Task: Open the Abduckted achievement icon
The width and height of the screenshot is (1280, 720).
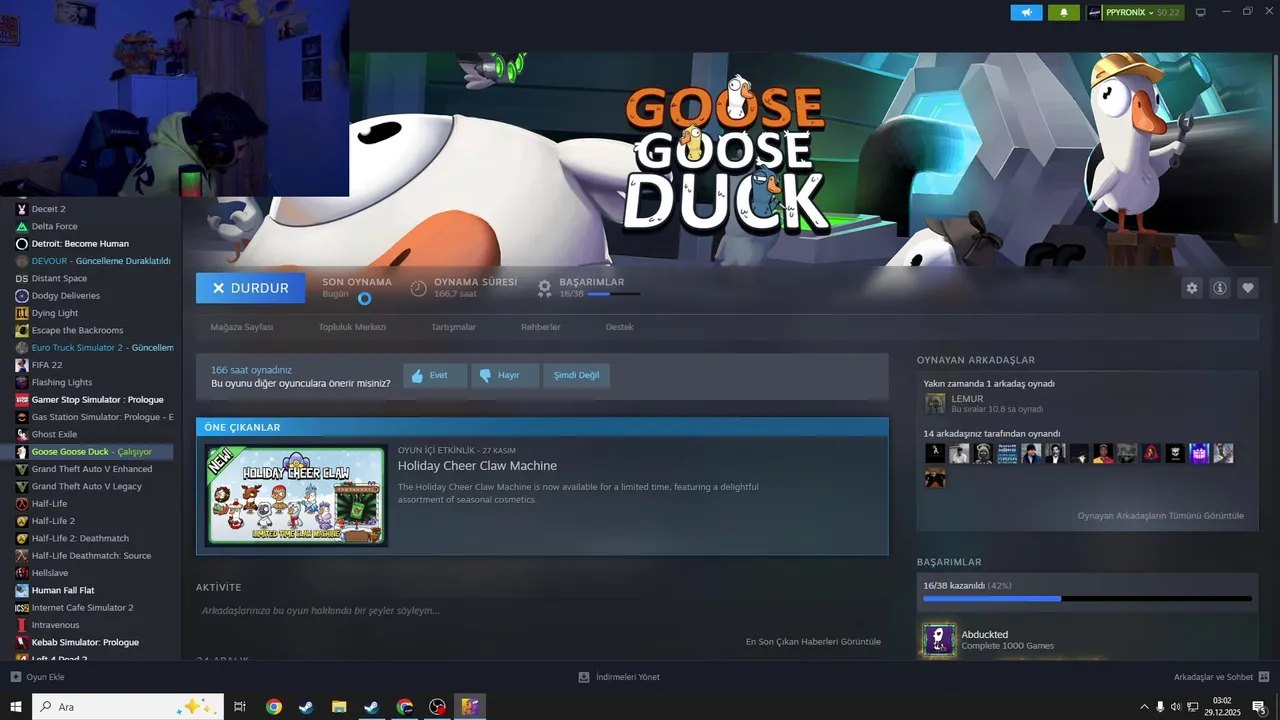Action: click(939, 640)
